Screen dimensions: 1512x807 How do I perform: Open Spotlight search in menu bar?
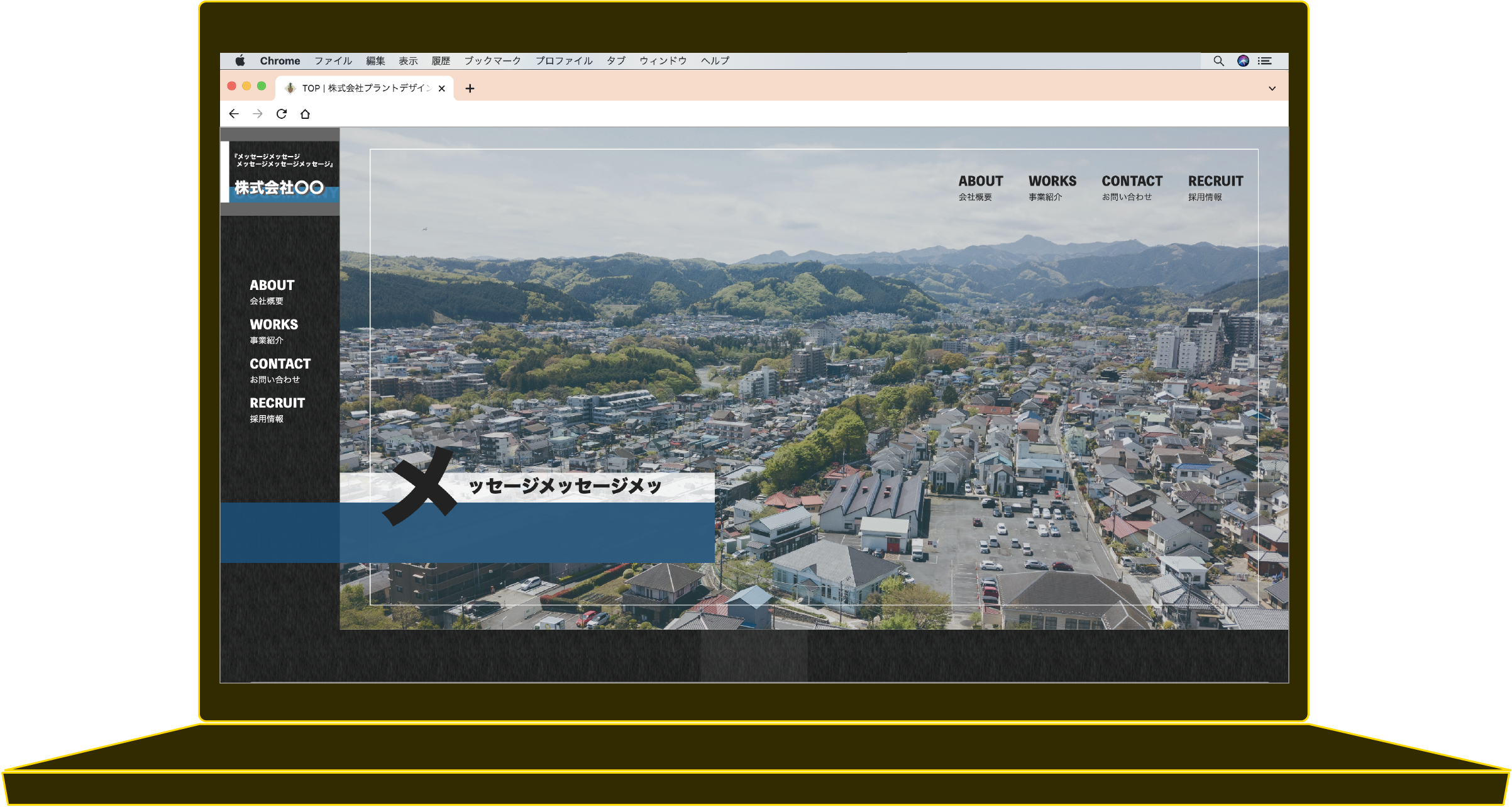pyautogui.click(x=1218, y=61)
